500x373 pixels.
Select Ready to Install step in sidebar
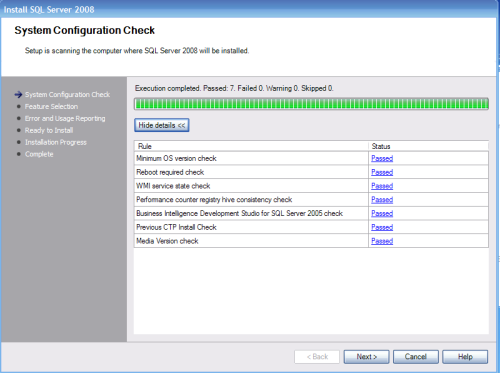coord(49,130)
